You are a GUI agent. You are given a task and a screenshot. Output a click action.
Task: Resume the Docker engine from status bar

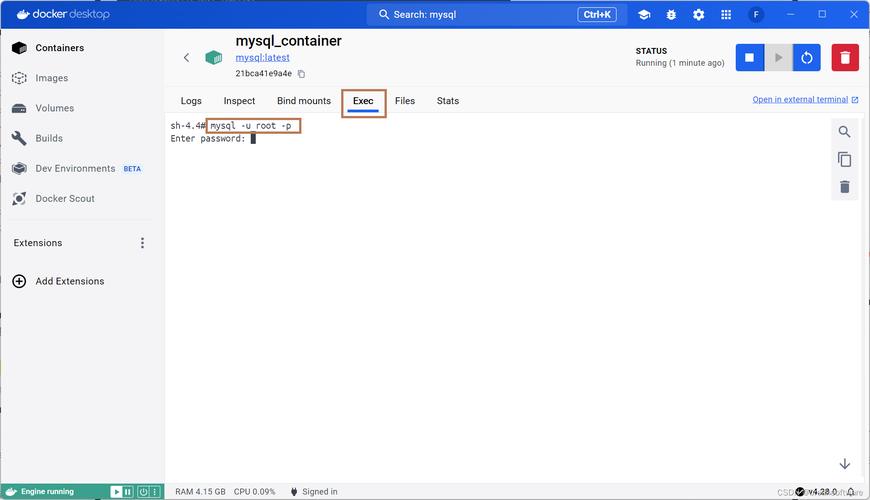click(x=116, y=492)
